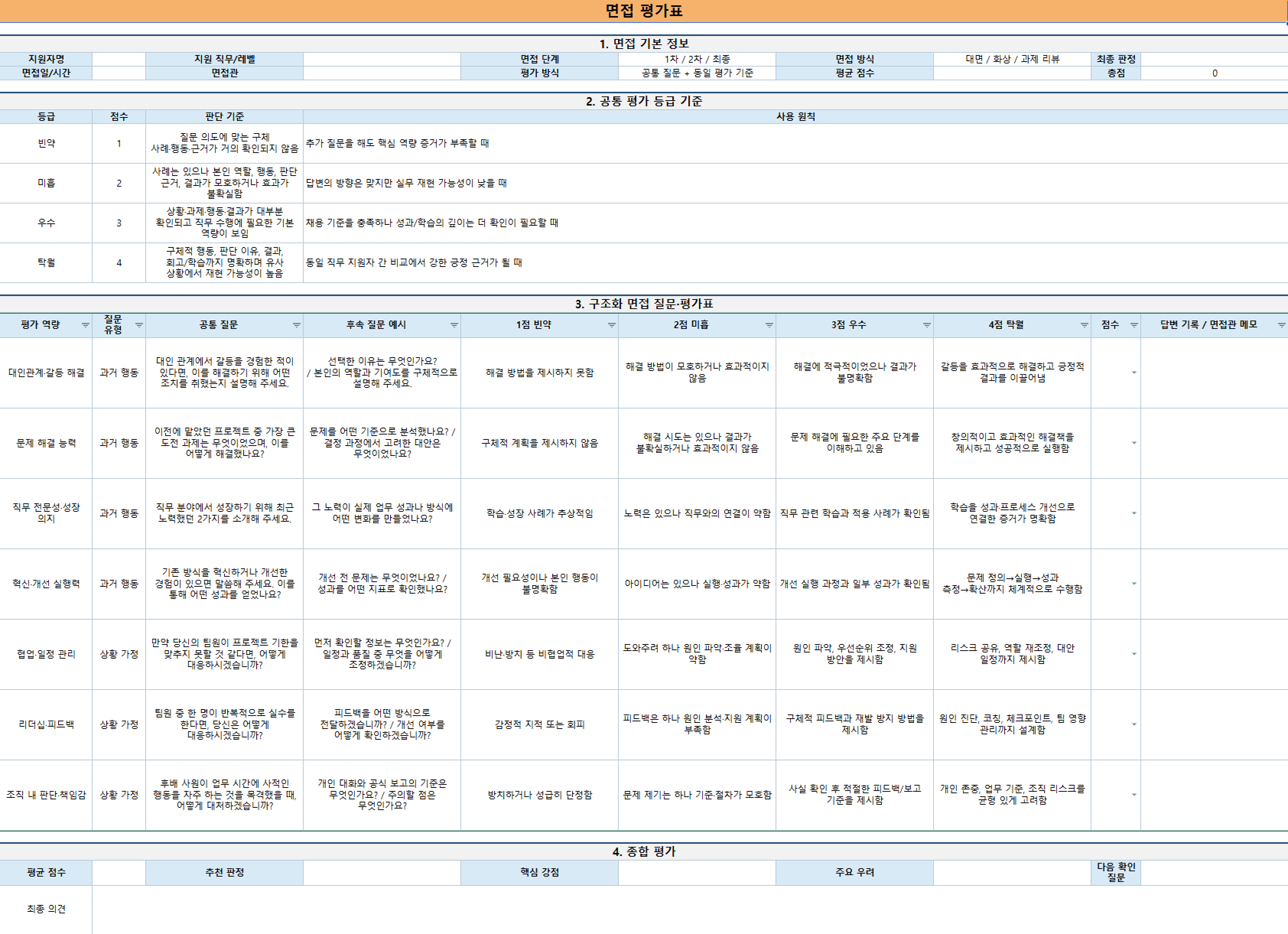Select the empty 면접일/시간 input cell
Screen dimensions: 1288x934
119,73
